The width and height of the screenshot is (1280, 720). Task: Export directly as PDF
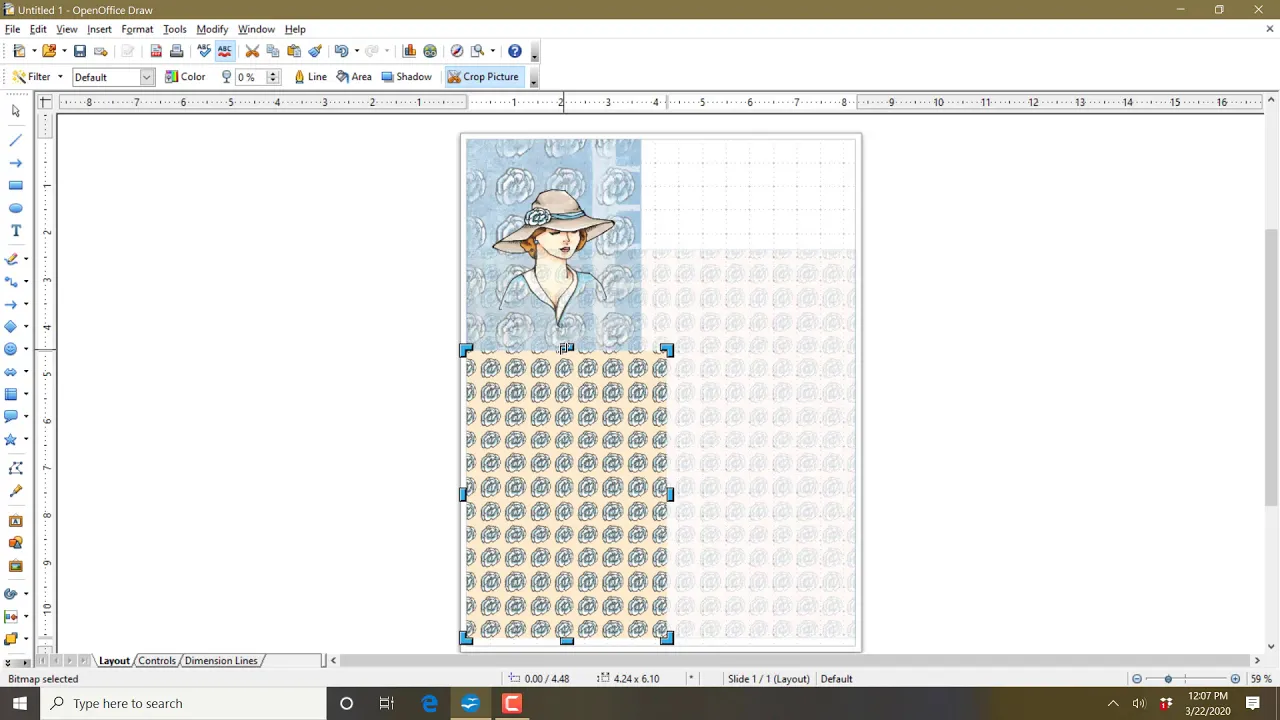pyautogui.click(x=156, y=51)
